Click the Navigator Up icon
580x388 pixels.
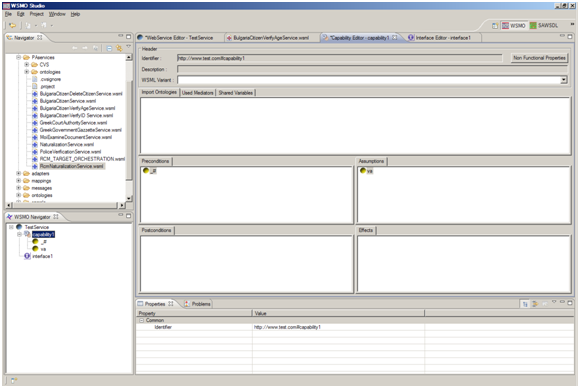pos(95,48)
